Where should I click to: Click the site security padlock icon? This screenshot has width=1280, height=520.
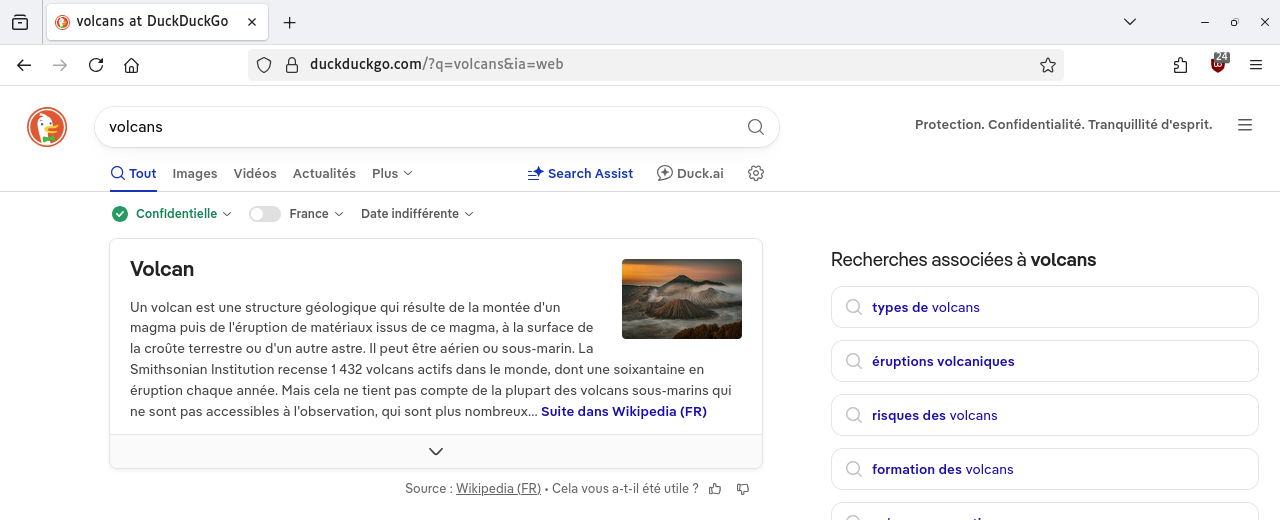click(292, 65)
